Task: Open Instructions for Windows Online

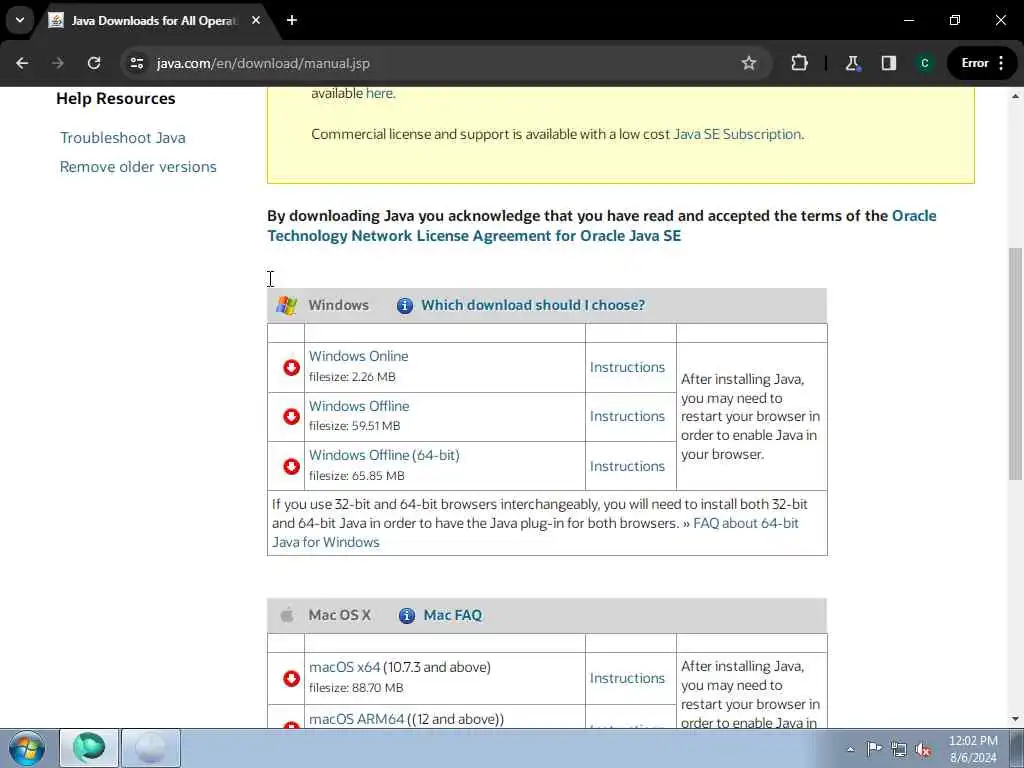Action: pyautogui.click(x=627, y=367)
